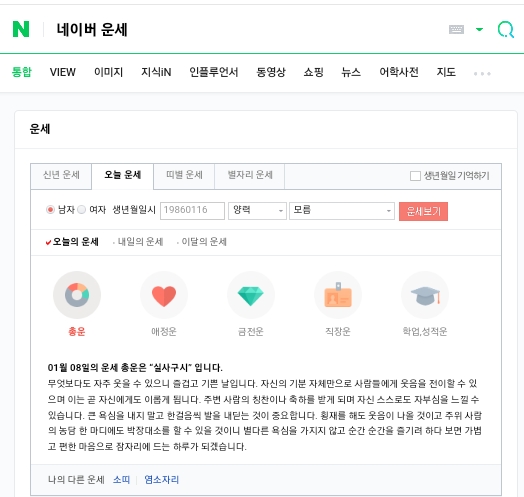524x497 pixels.
Task: Switch to the 뉴스 tab
Action: pos(351,72)
